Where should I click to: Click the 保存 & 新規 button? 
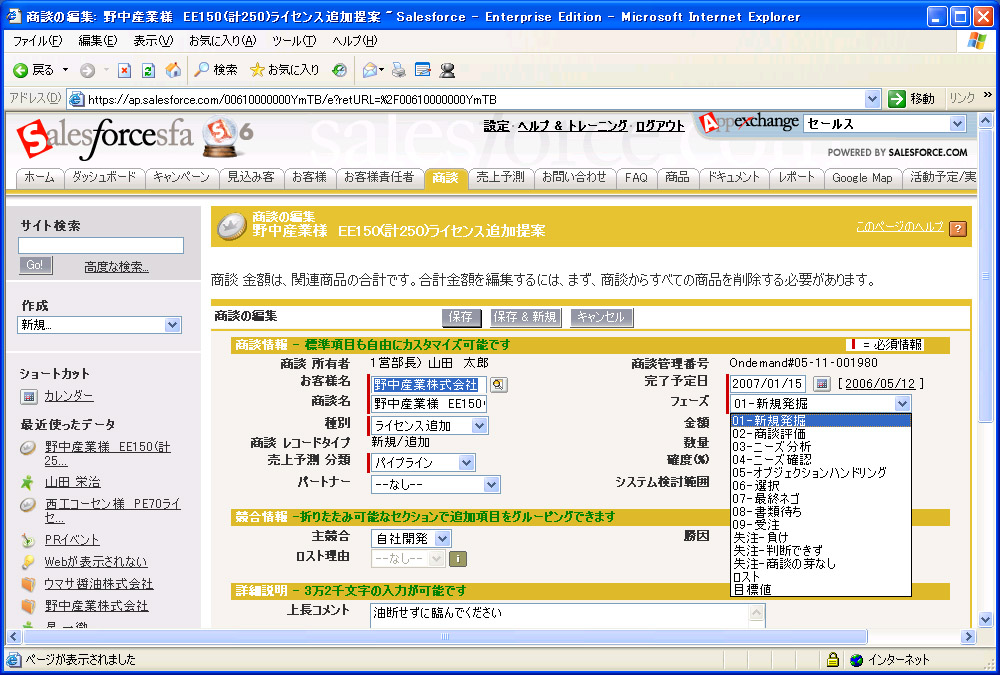[x=525, y=317]
